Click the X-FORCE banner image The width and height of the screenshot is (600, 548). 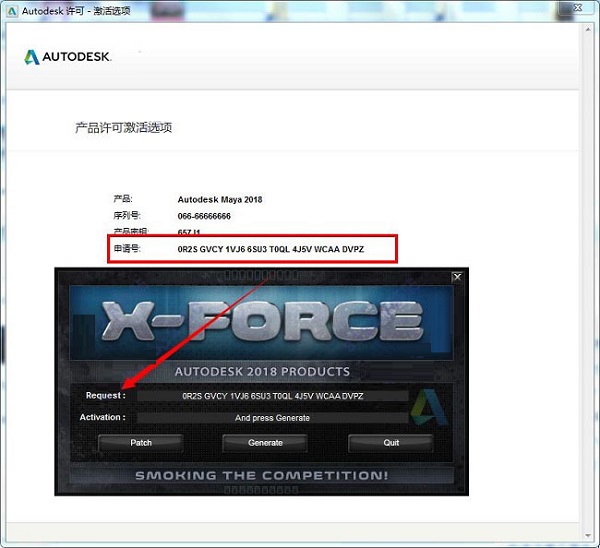[x=261, y=323]
